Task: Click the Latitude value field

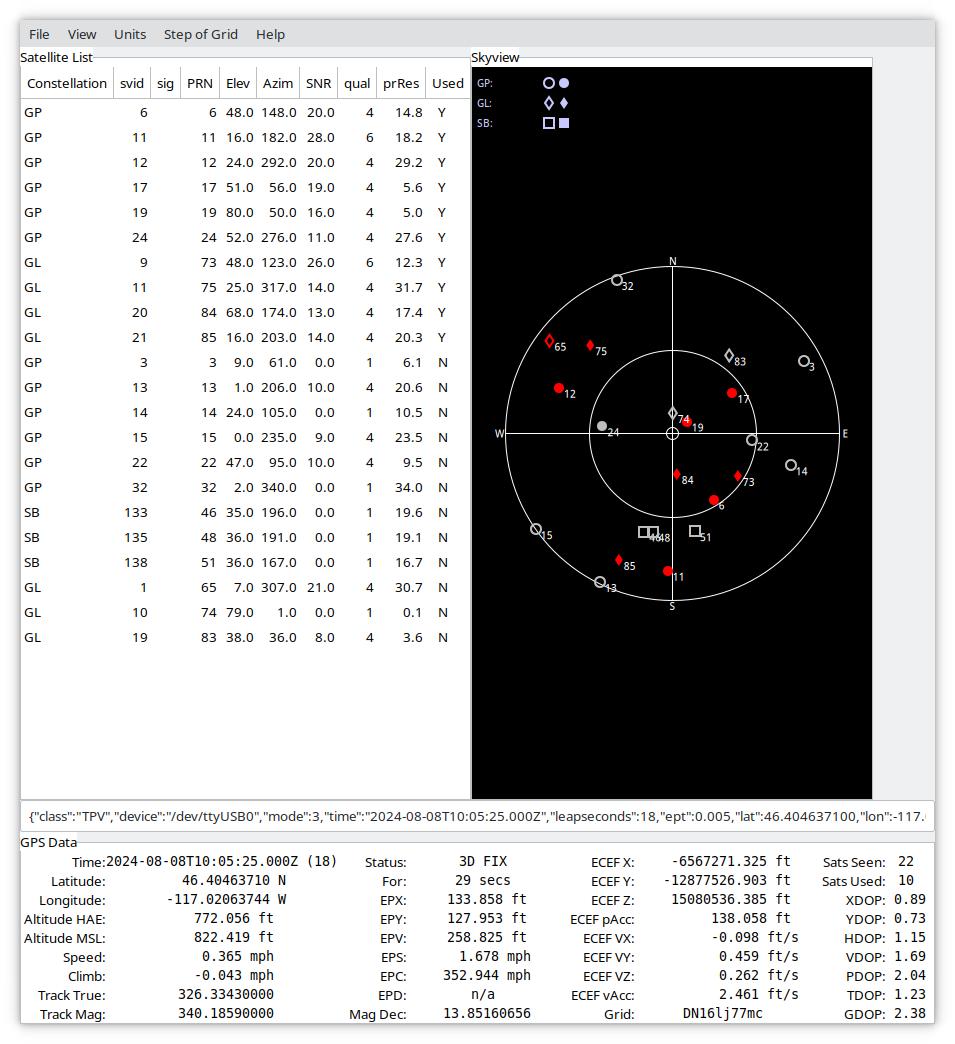Action: tap(232, 881)
